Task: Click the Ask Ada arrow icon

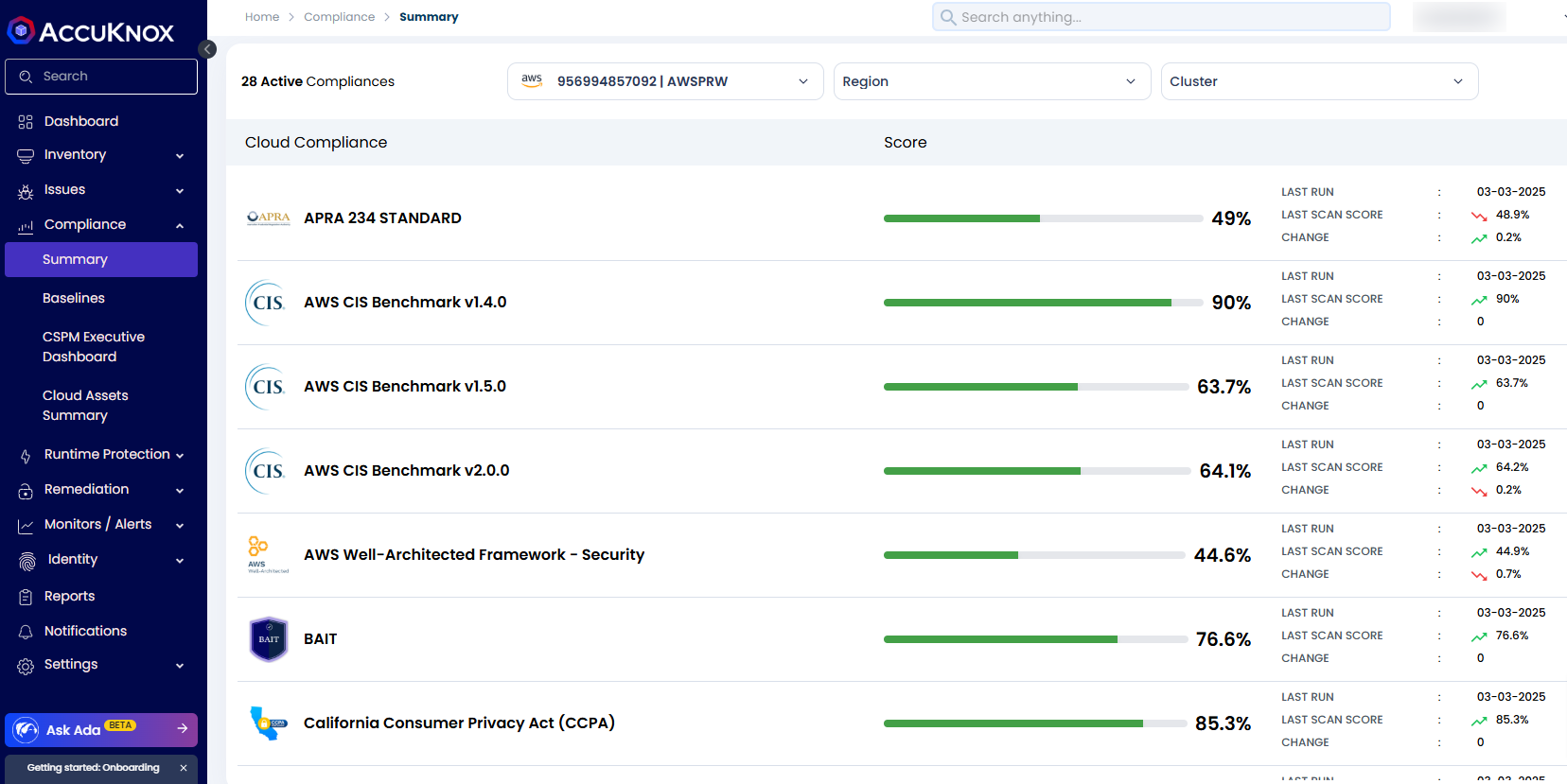Action: [x=183, y=728]
